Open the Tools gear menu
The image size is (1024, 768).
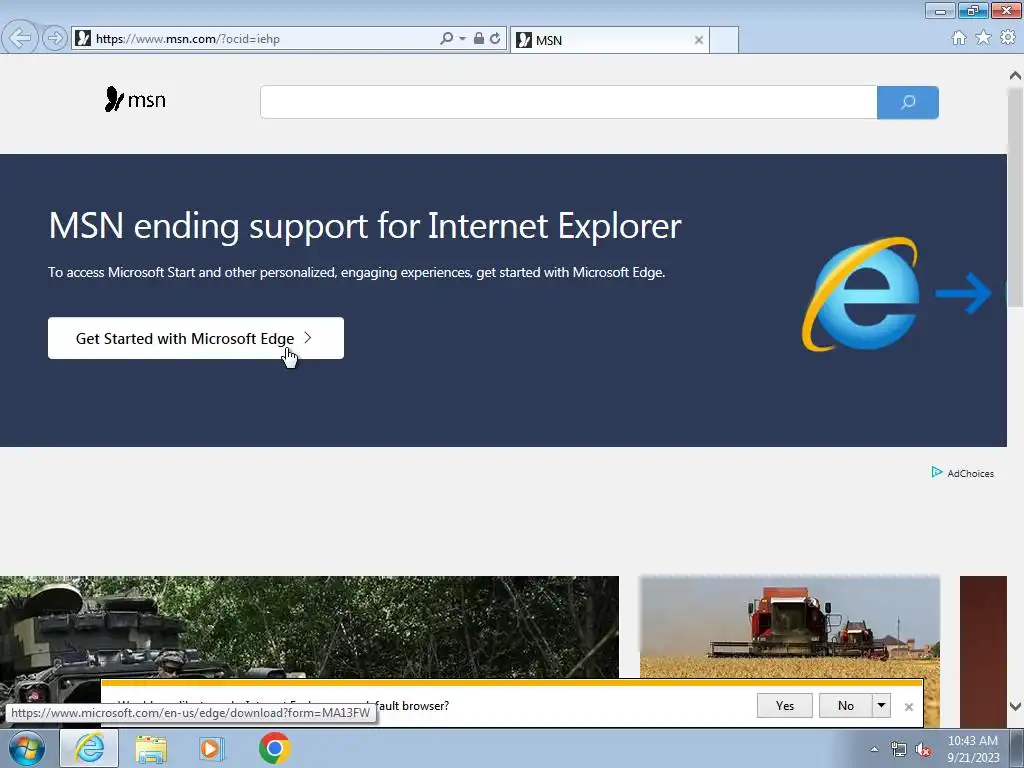(x=1008, y=38)
